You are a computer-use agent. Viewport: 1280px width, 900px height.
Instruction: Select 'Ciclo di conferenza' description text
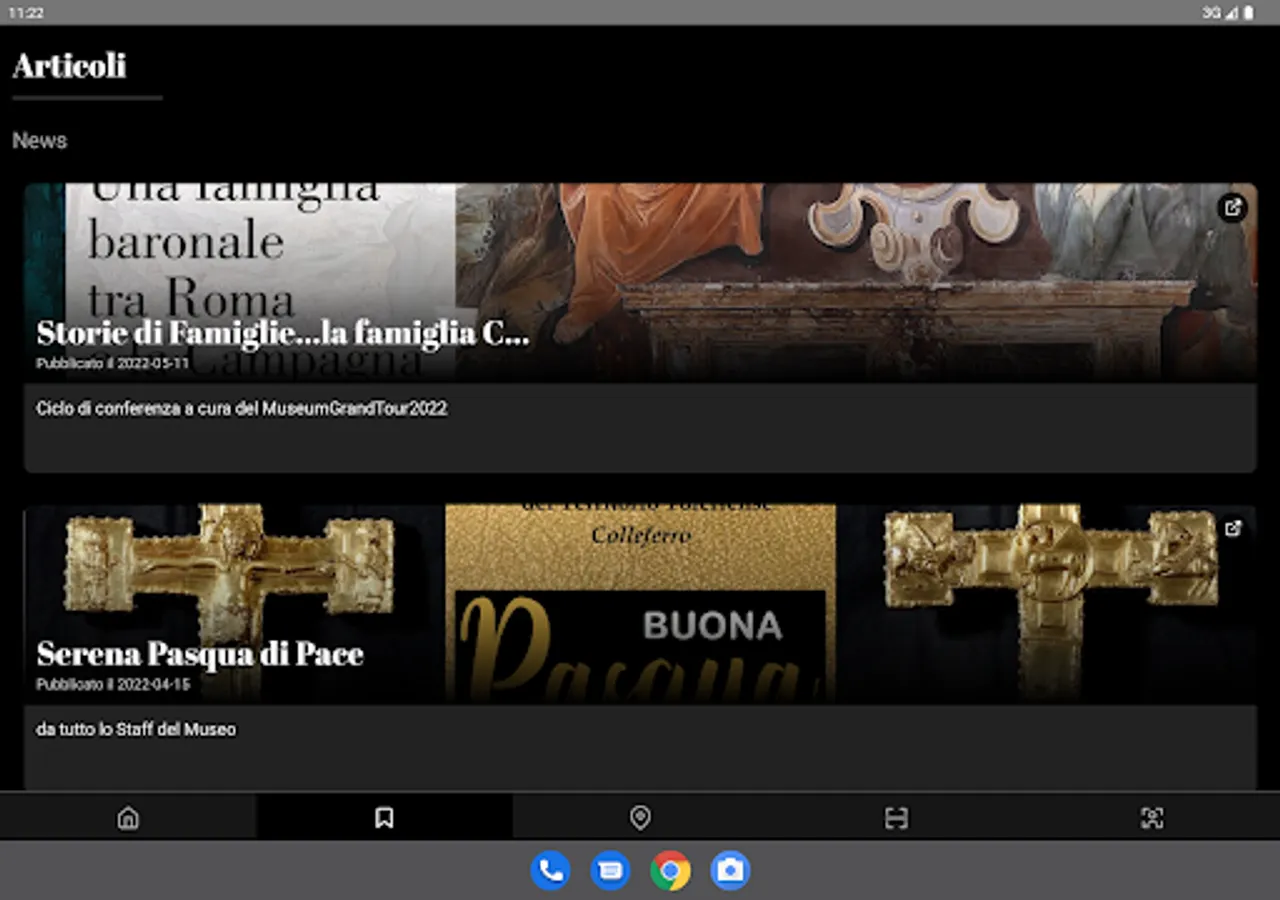[241, 409]
